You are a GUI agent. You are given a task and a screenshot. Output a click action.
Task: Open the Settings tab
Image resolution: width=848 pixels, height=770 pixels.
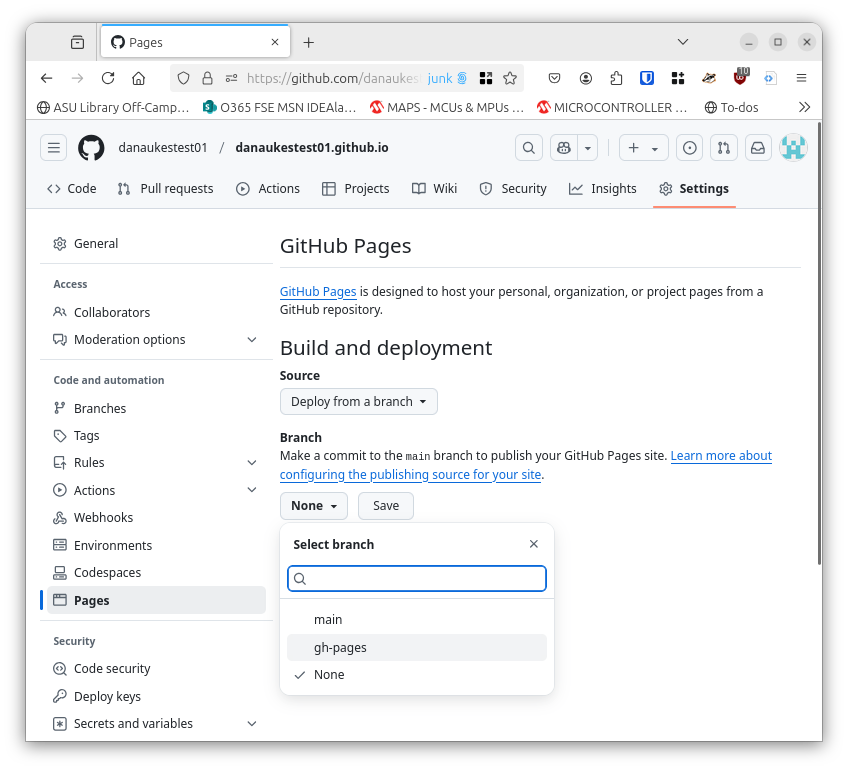(x=694, y=189)
